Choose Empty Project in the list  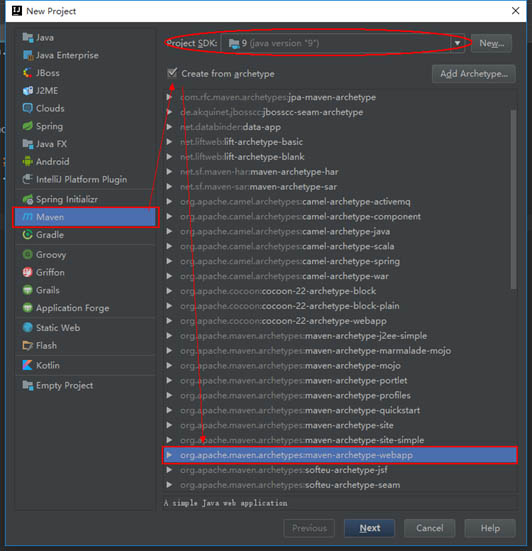click(58, 385)
